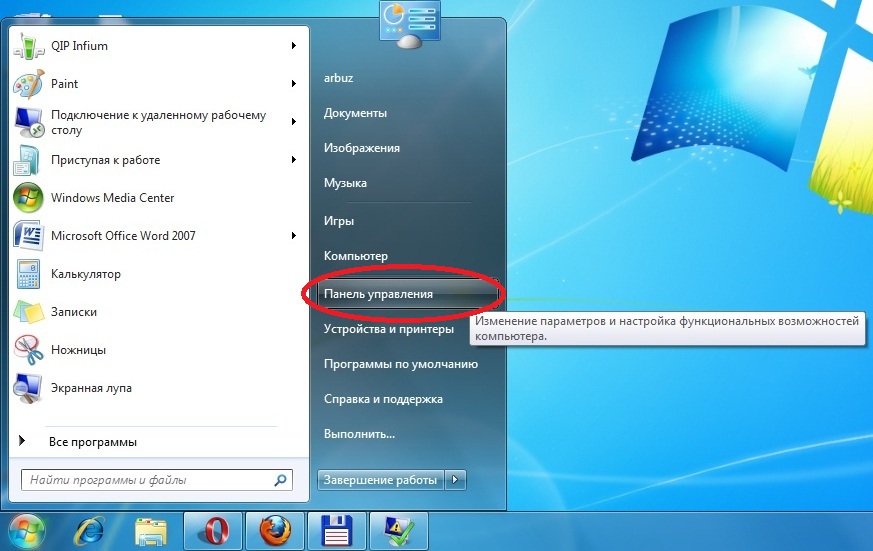Expand Paint recent files arrow
Screen dimensions: 873x551
293,84
